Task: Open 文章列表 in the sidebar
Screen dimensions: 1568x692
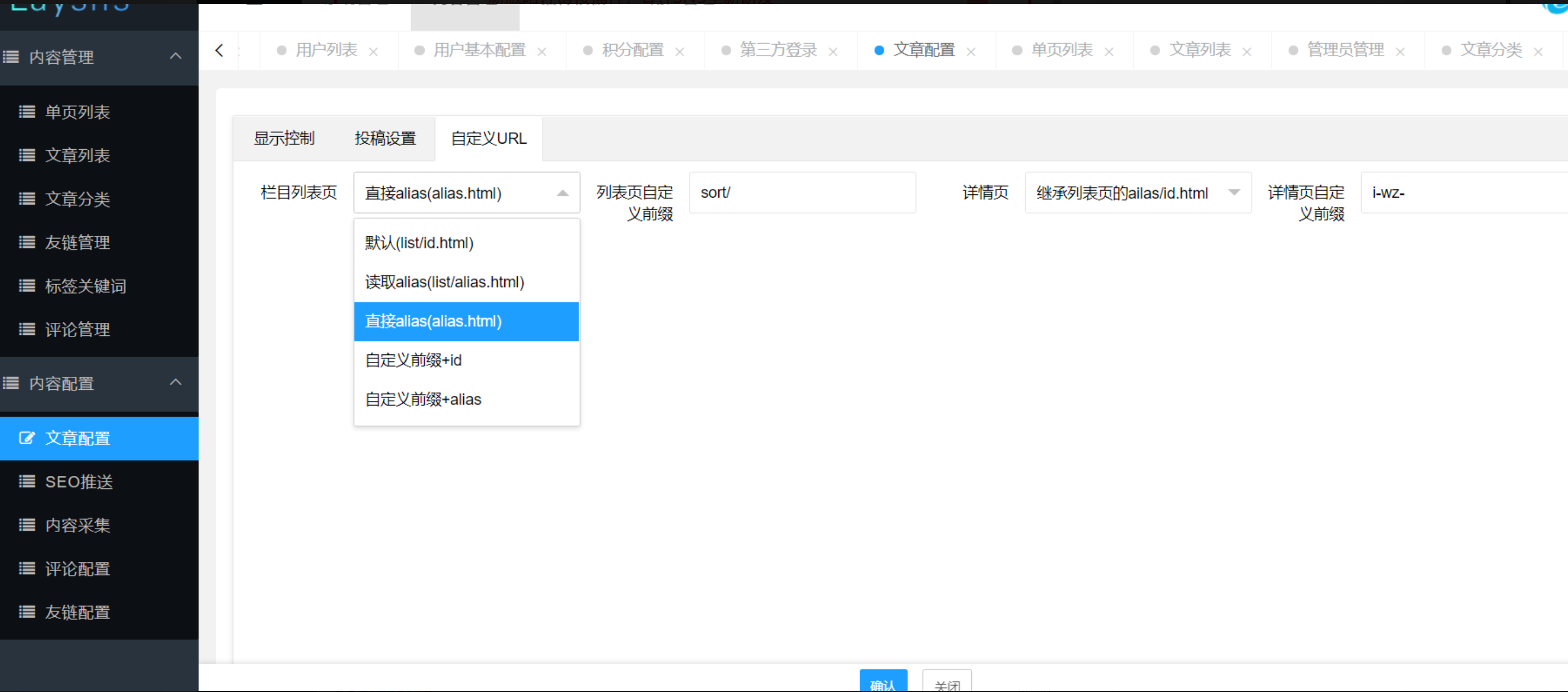Action: tap(99, 155)
